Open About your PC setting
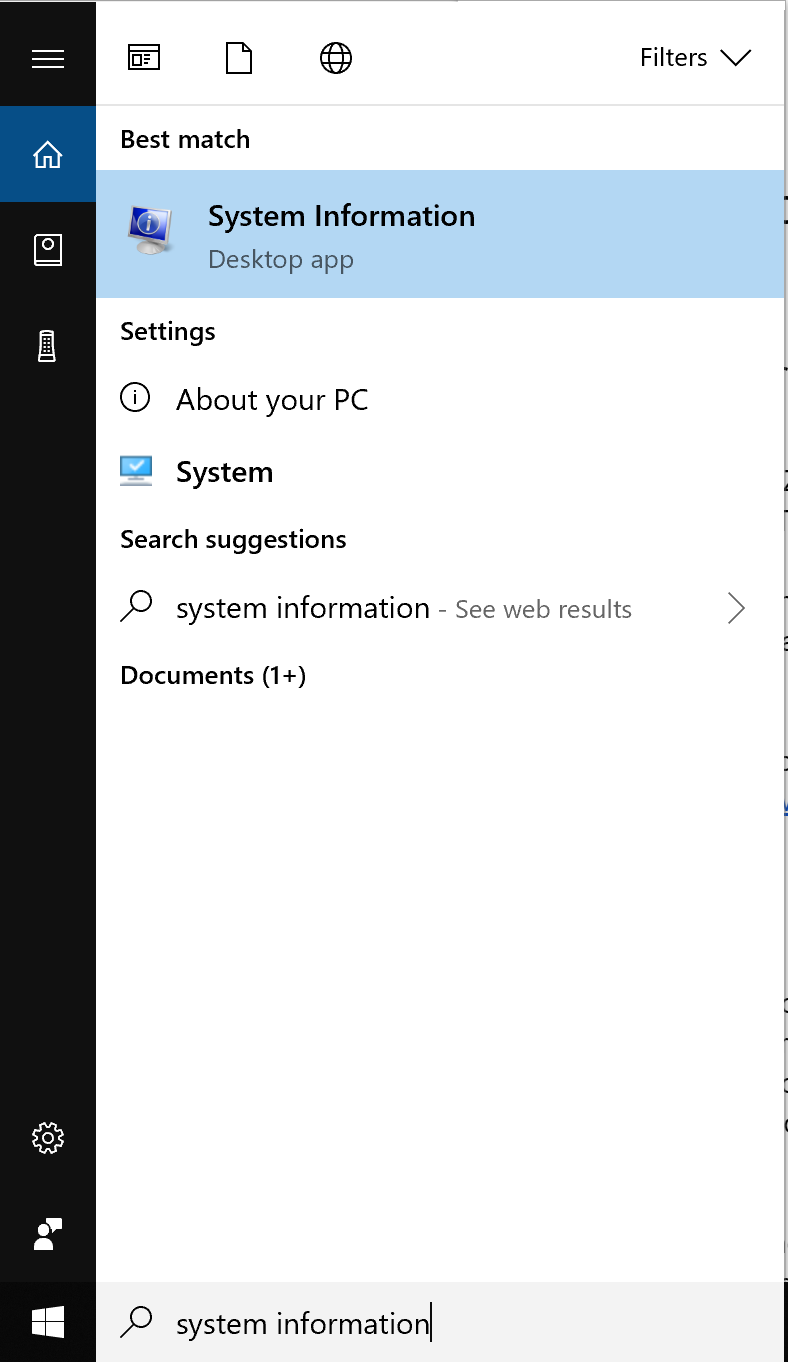Viewport: 788px width, 1362px height. click(440, 400)
